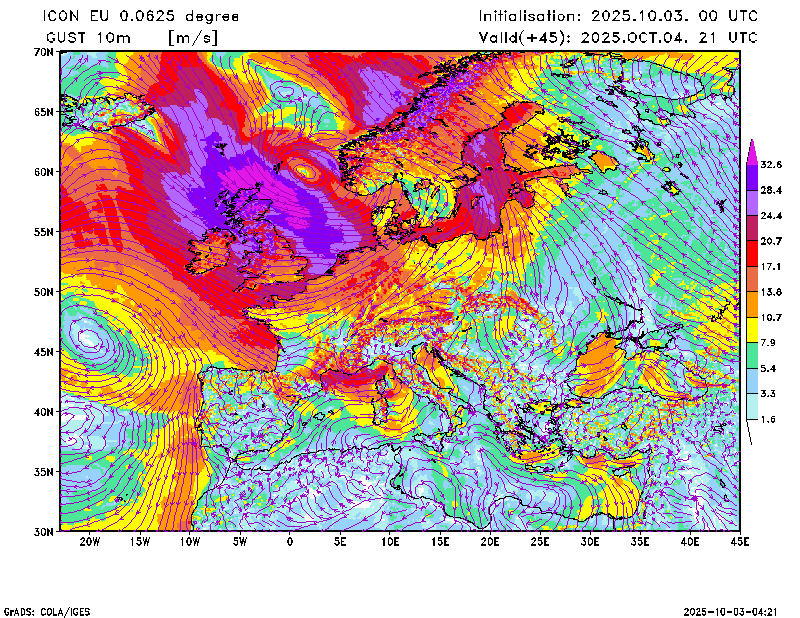
Task: Click the 32.6 value on the legend
Action: (771, 164)
